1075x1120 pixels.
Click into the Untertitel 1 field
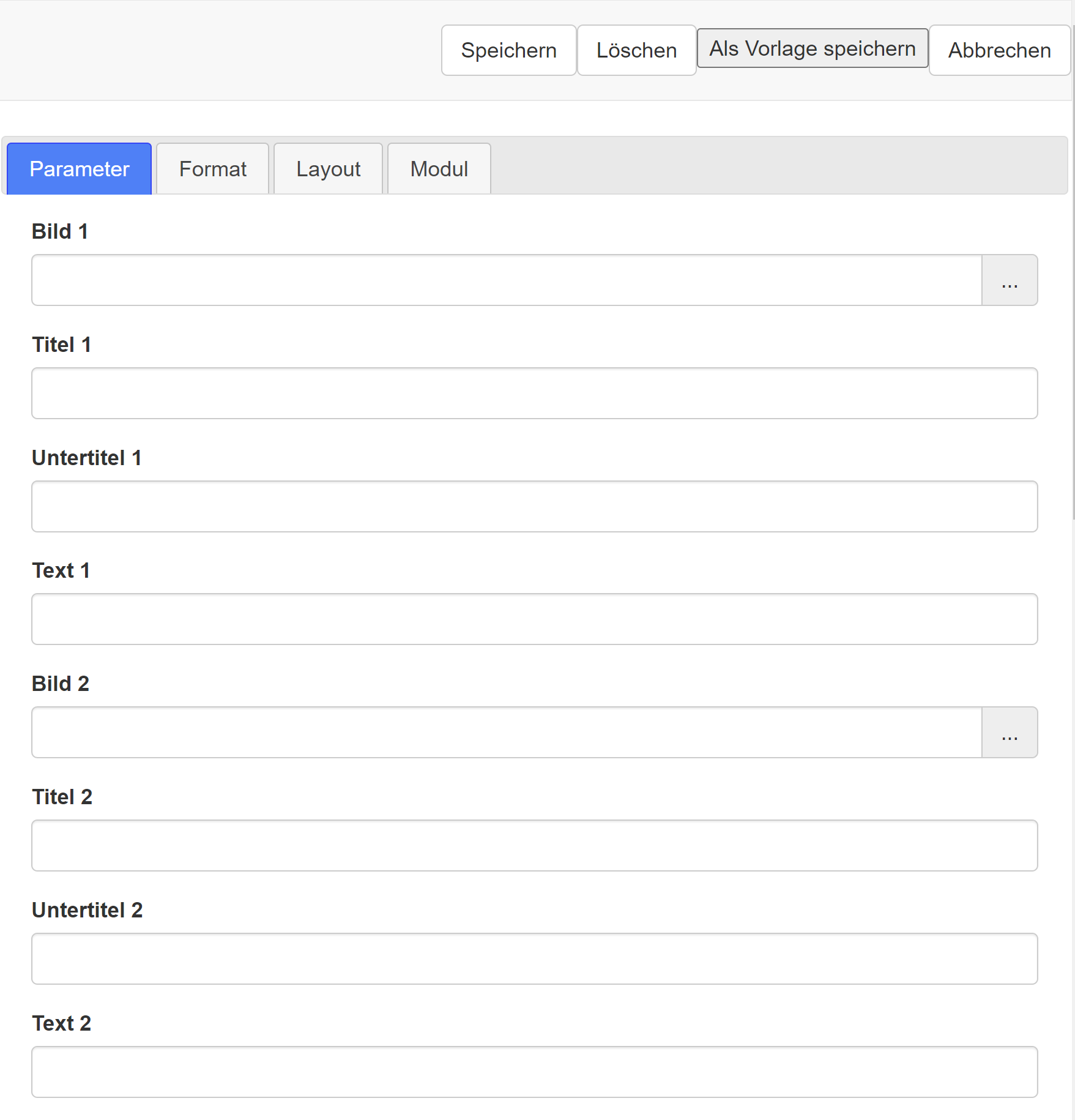[x=535, y=507]
